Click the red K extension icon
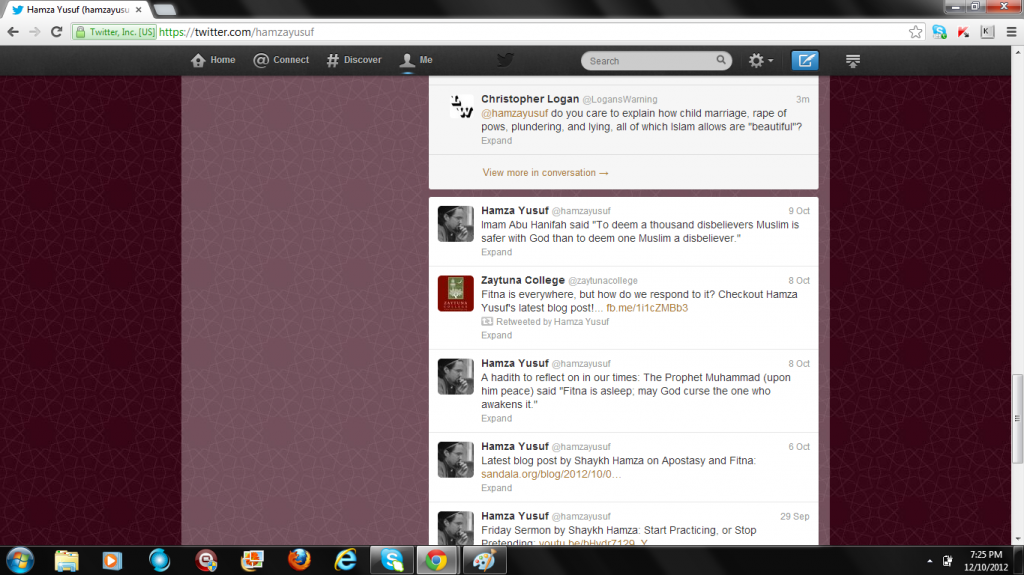 963,31
